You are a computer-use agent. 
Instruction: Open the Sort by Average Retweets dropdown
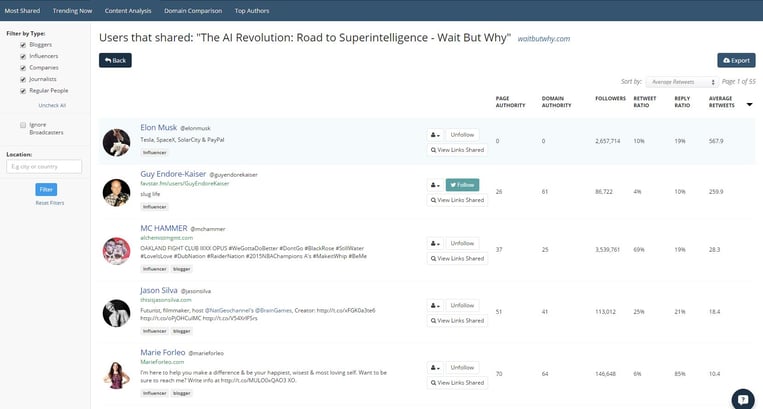click(683, 82)
